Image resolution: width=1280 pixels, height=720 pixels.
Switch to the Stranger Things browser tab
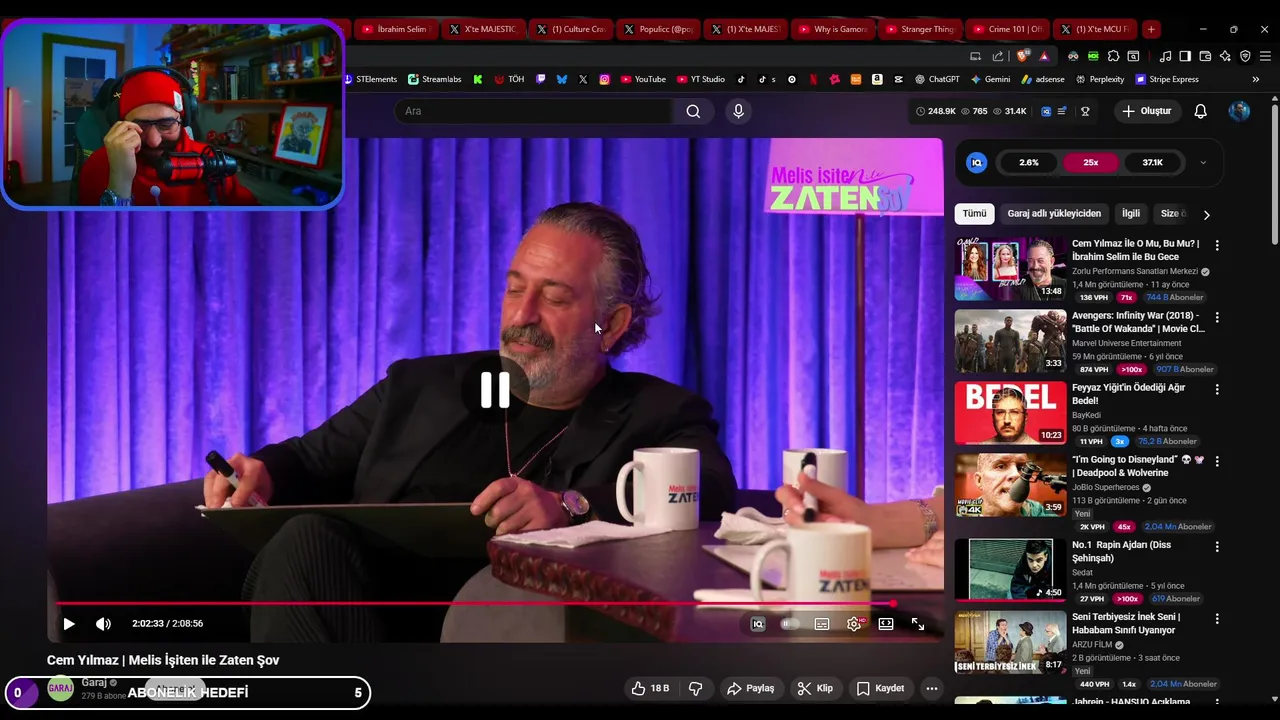pos(920,29)
